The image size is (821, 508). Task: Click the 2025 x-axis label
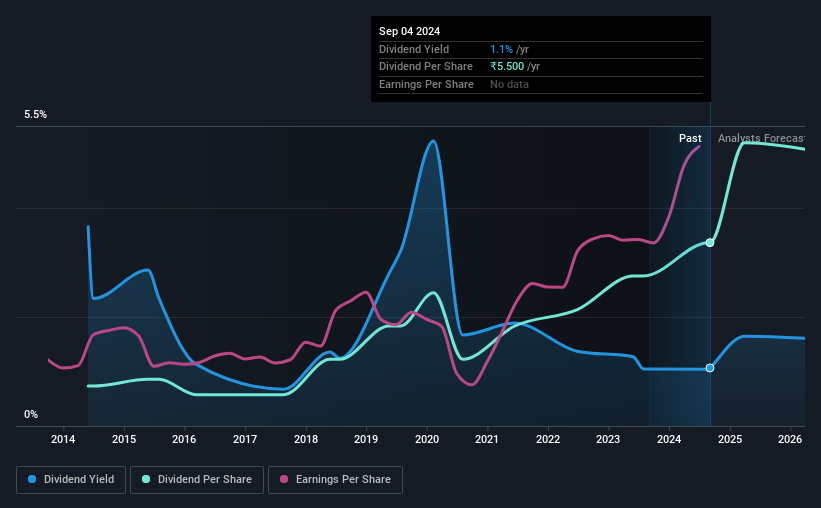point(730,439)
